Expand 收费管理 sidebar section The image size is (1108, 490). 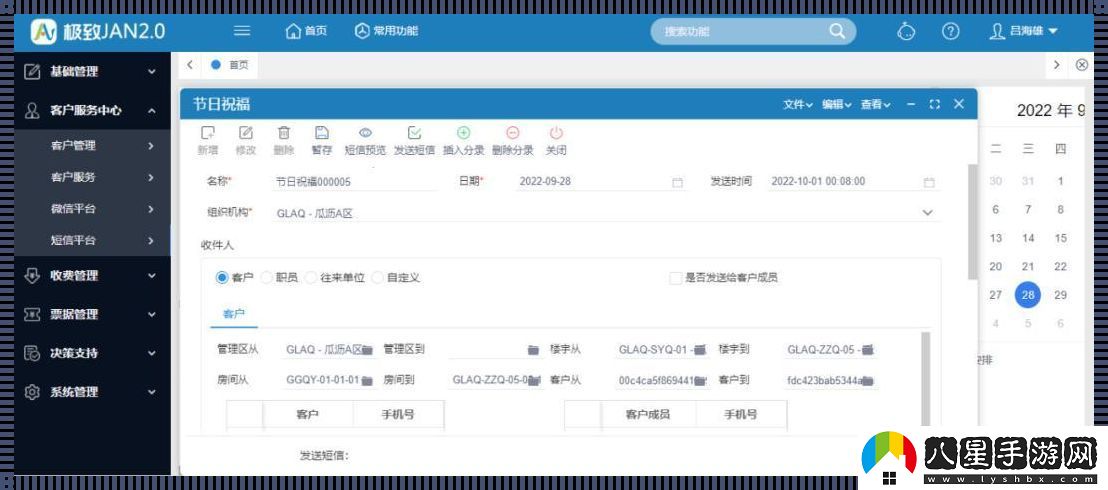click(x=92, y=276)
